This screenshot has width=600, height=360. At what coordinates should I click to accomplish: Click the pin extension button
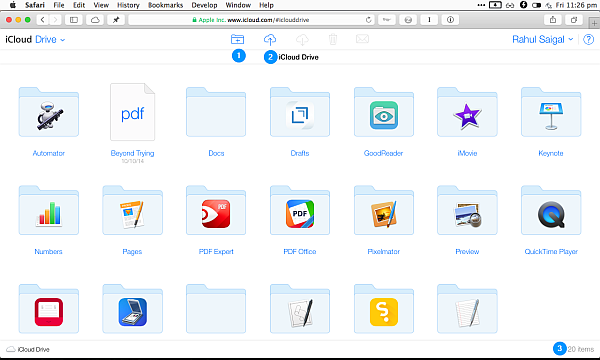pos(116,20)
